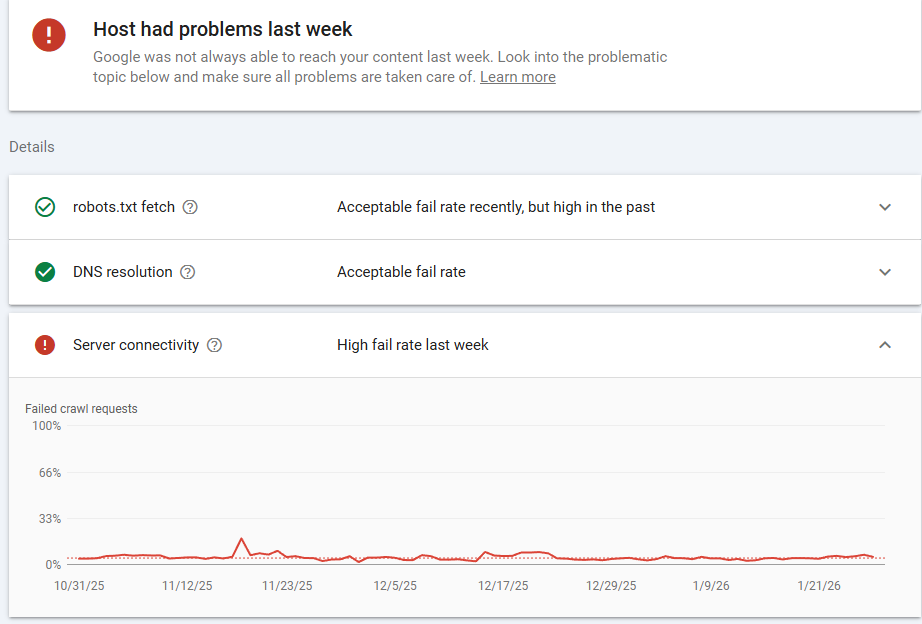Click the 11/12/25 date on chart axis
Screen dimensions: 922x624
(x=187, y=586)
